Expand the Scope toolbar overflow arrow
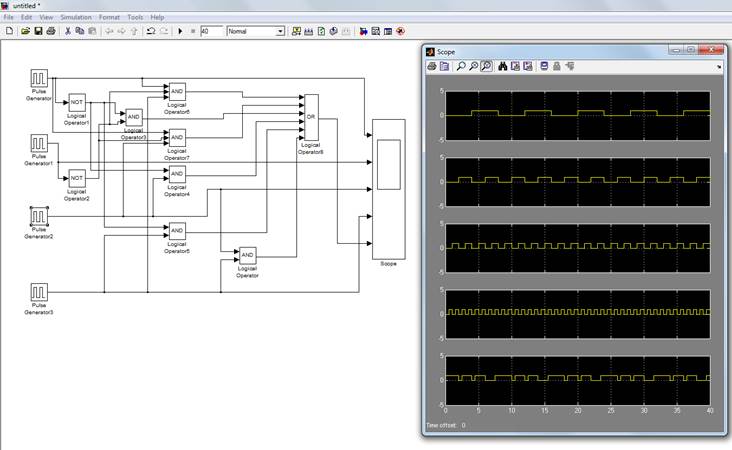This screenshot has height=450, width=732. pyautogui.click(x=719, y=67)
